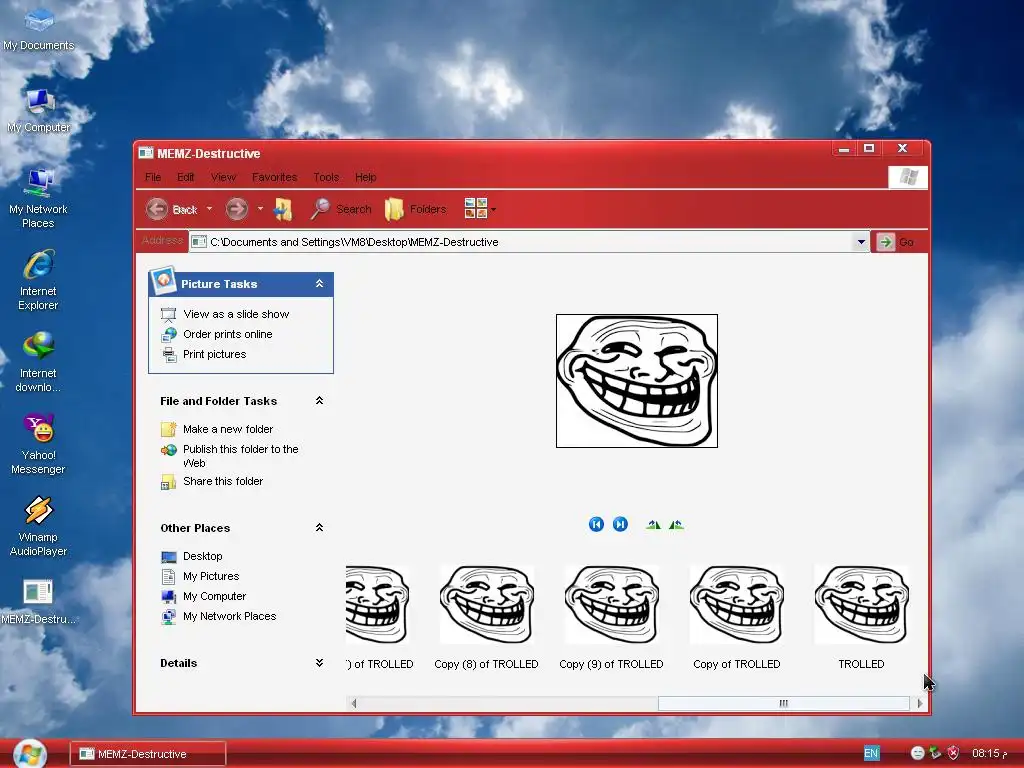Select the Copy (9) of TROLLED thumbnail
Screen dimensions: 1024x768
[611, 605]
